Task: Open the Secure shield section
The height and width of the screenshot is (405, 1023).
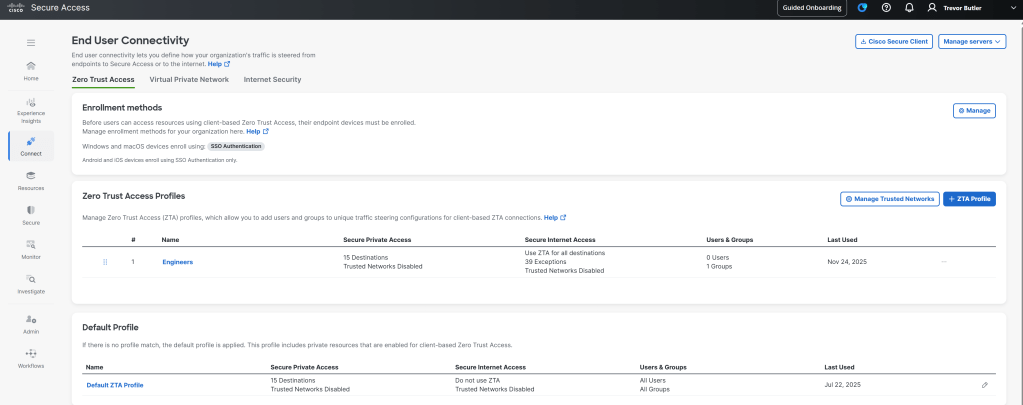Action: [31, 214]
